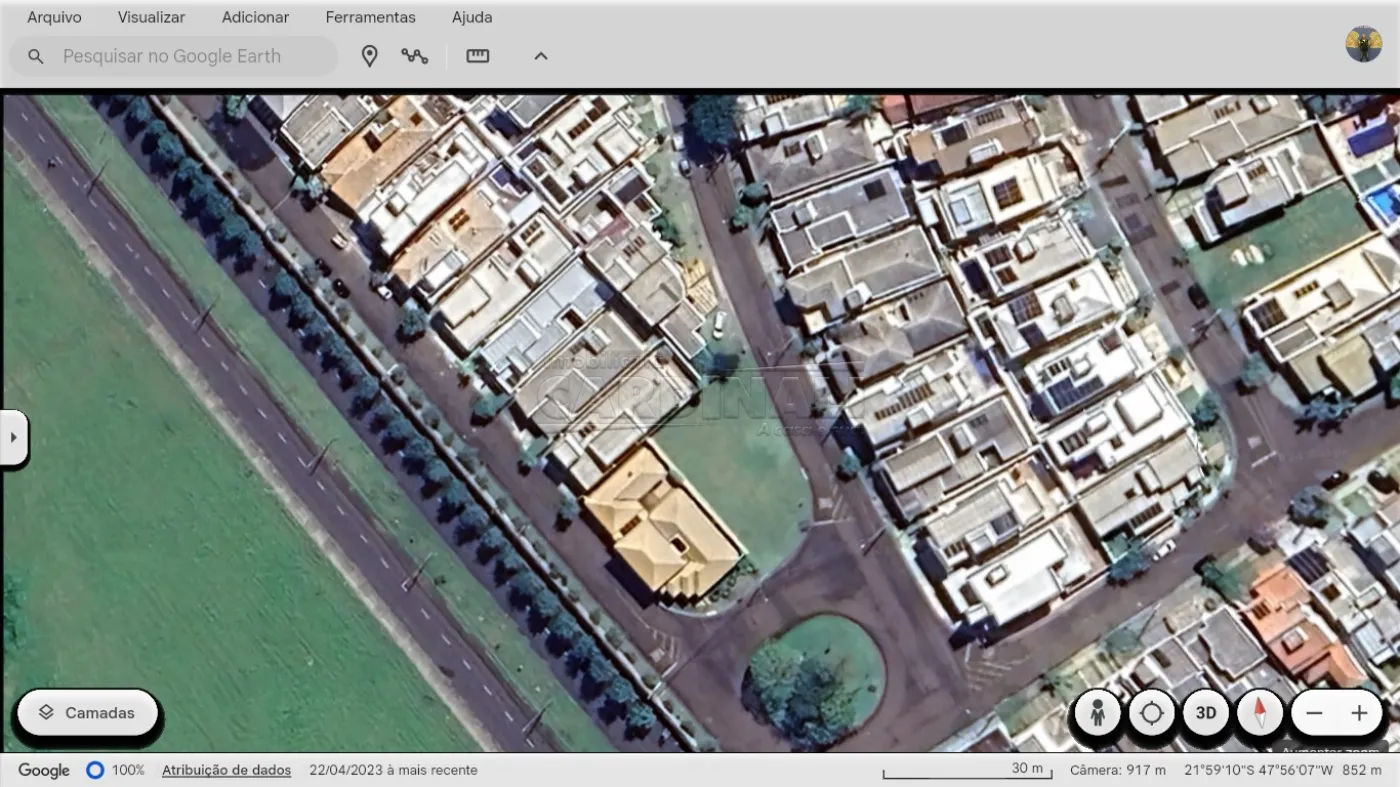Viewport: 1400px width, 787px height.
Task: Zoom in with the plus button
Action: click(x=1359, y=713)
